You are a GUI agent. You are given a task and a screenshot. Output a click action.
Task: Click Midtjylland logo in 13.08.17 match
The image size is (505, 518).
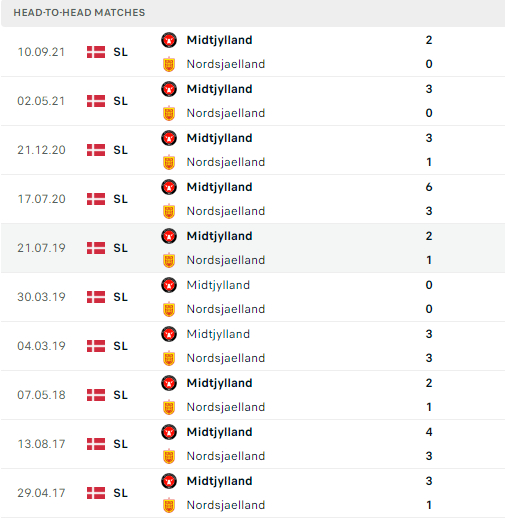coord(169,432)
